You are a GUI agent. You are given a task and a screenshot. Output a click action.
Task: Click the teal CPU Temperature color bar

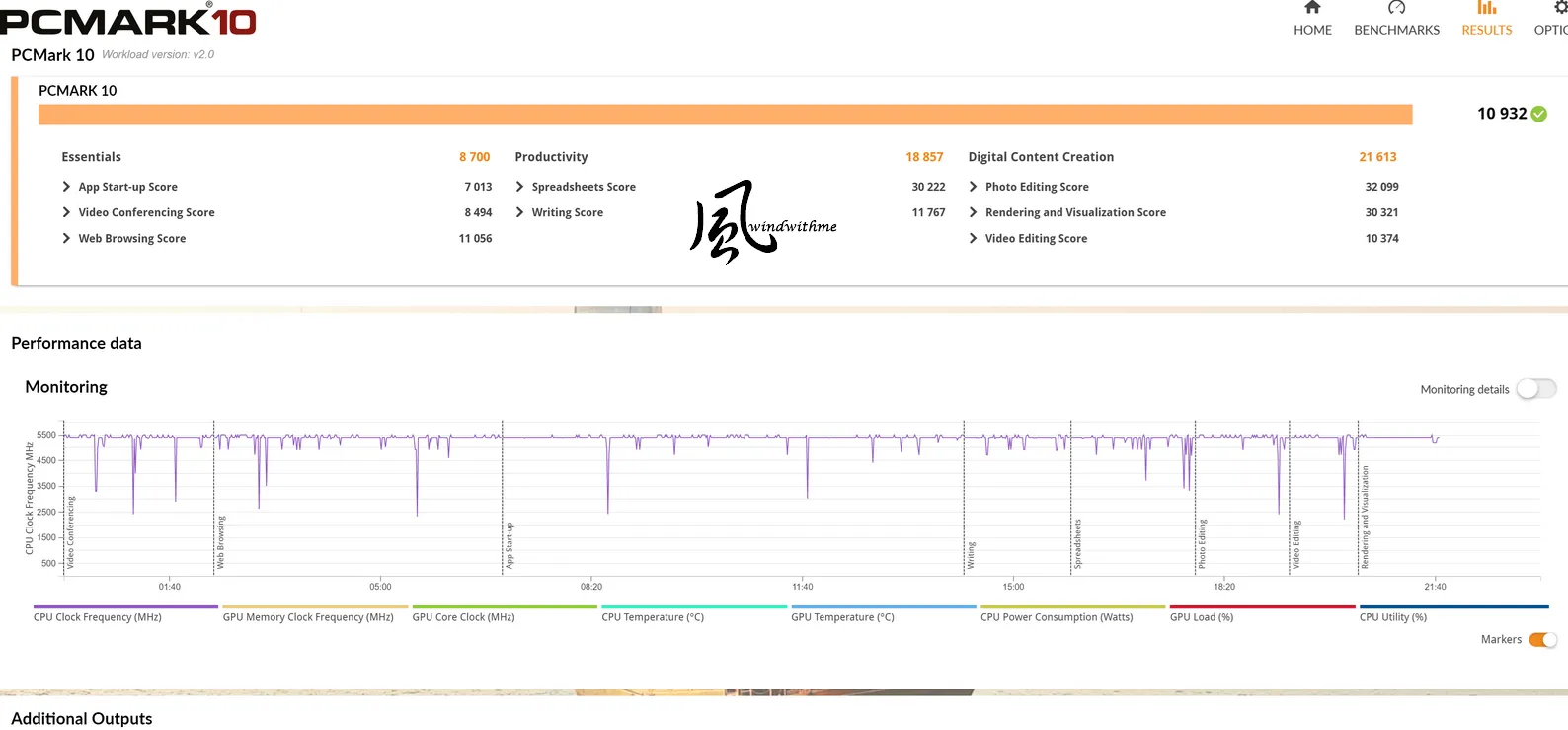pyautogui.click(x=694, y=607)
